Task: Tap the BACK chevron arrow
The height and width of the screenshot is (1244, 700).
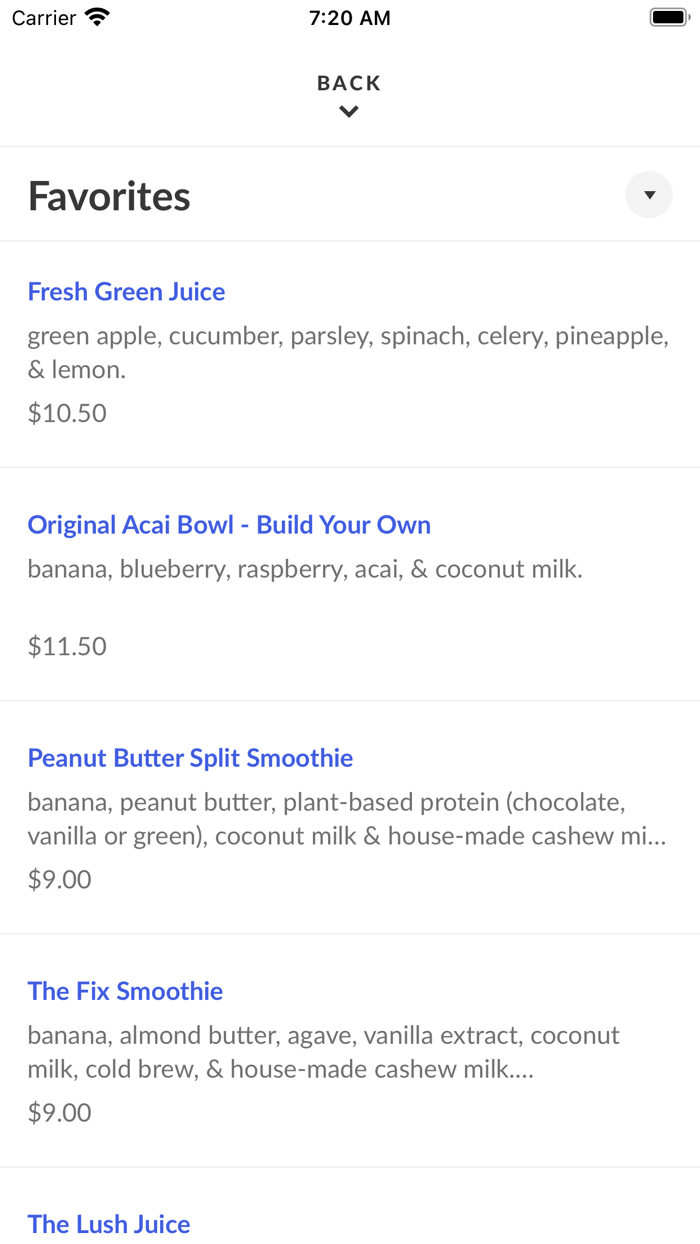Action: (x=348, y=111)
